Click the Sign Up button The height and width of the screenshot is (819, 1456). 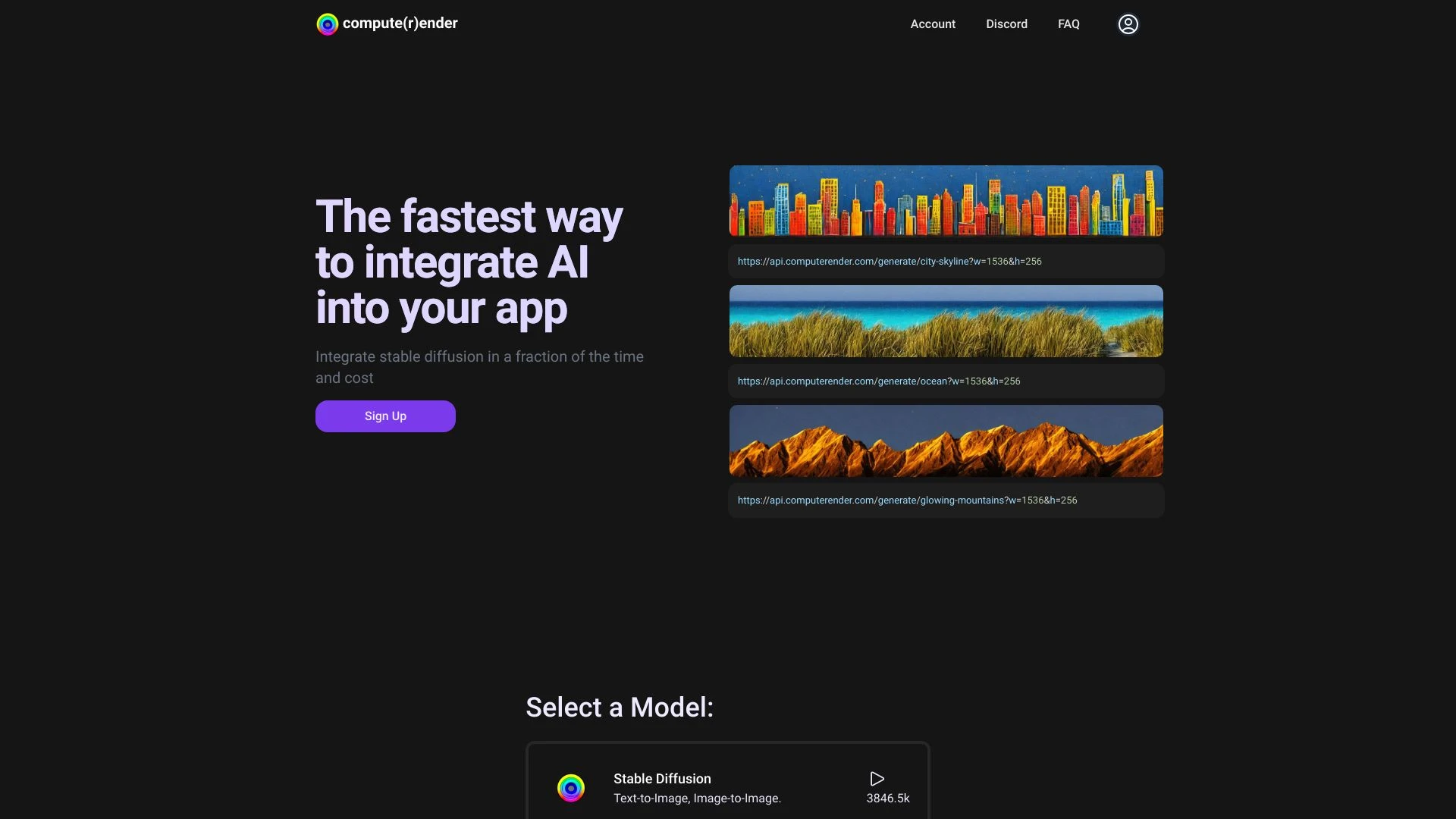point(384,416)
